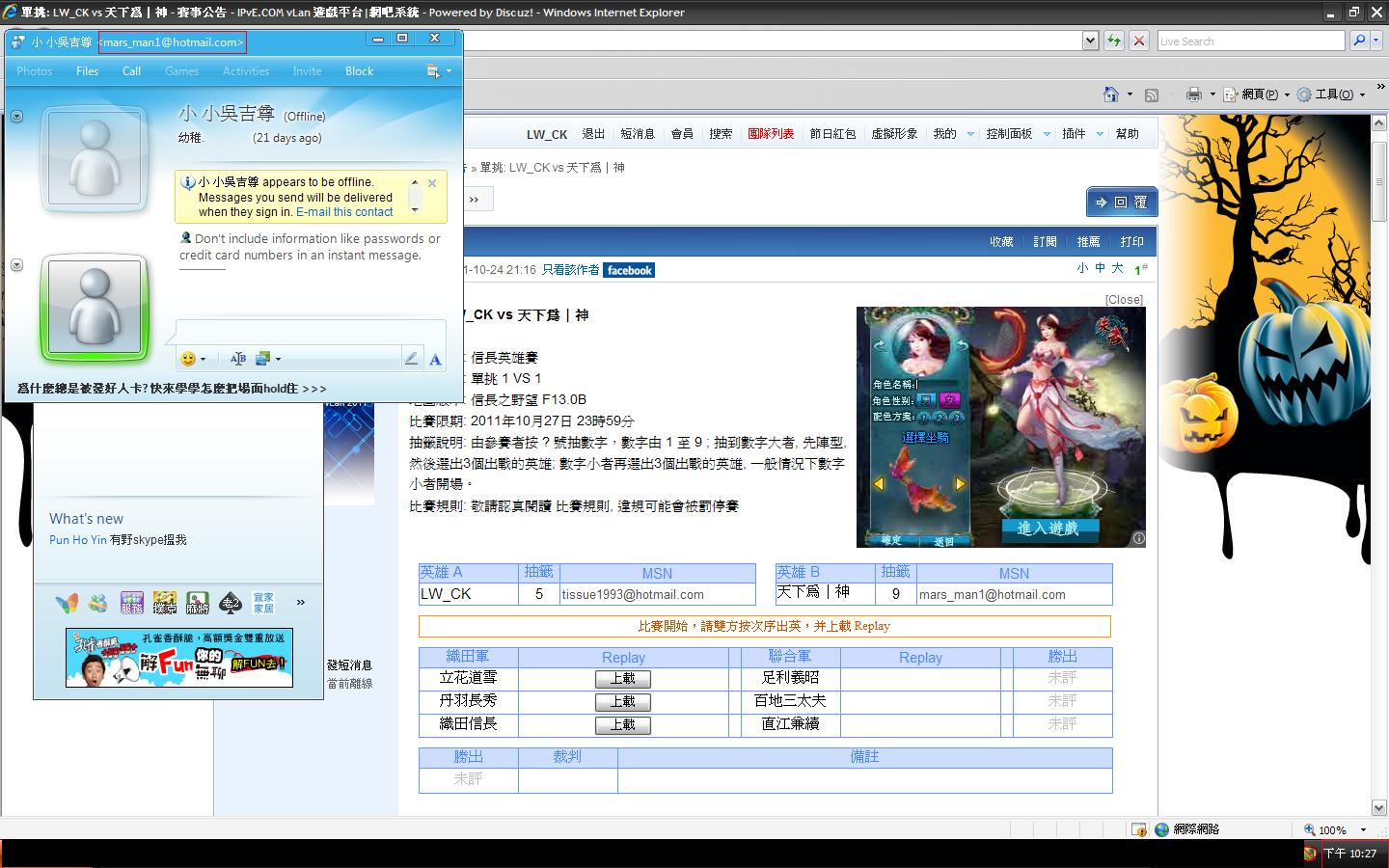Click the handwriting pen icon in chat

click(411, 359)
